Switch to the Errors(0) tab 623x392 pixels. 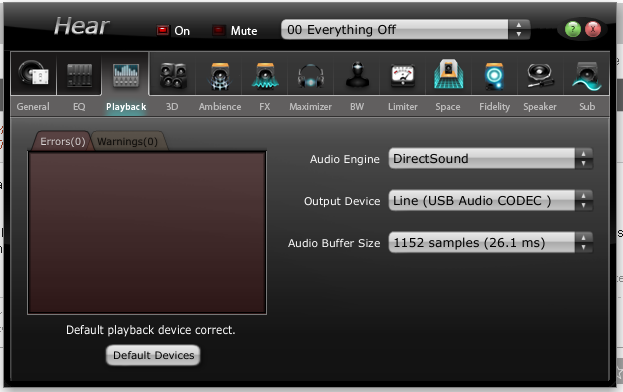[x=62, y=141]
